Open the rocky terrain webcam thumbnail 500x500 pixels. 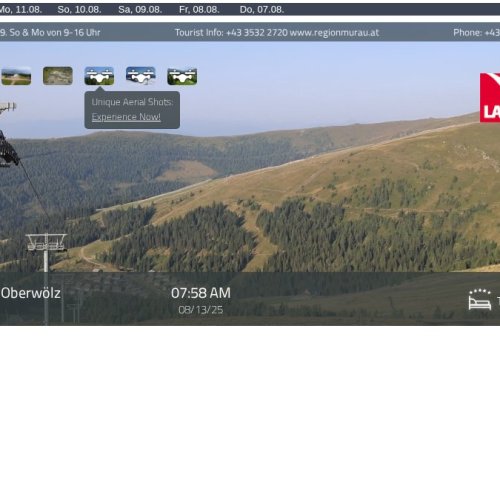[58, 76]
